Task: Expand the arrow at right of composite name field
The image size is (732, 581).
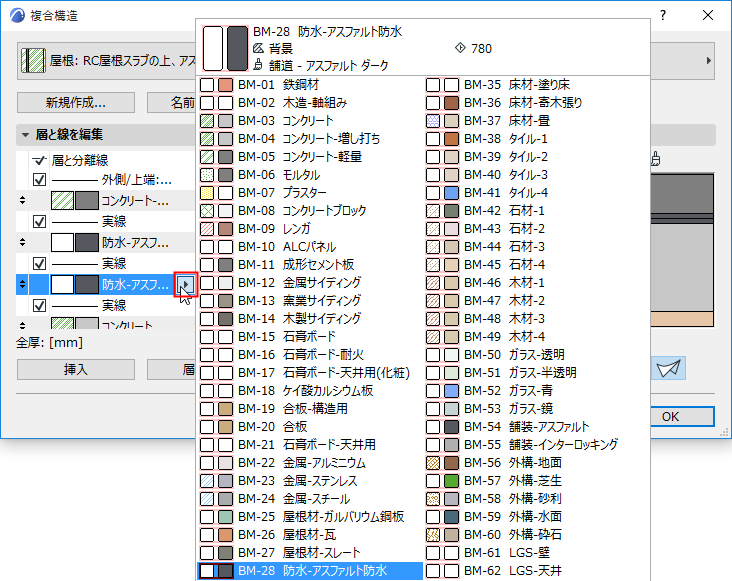Action: click(709, 61)
